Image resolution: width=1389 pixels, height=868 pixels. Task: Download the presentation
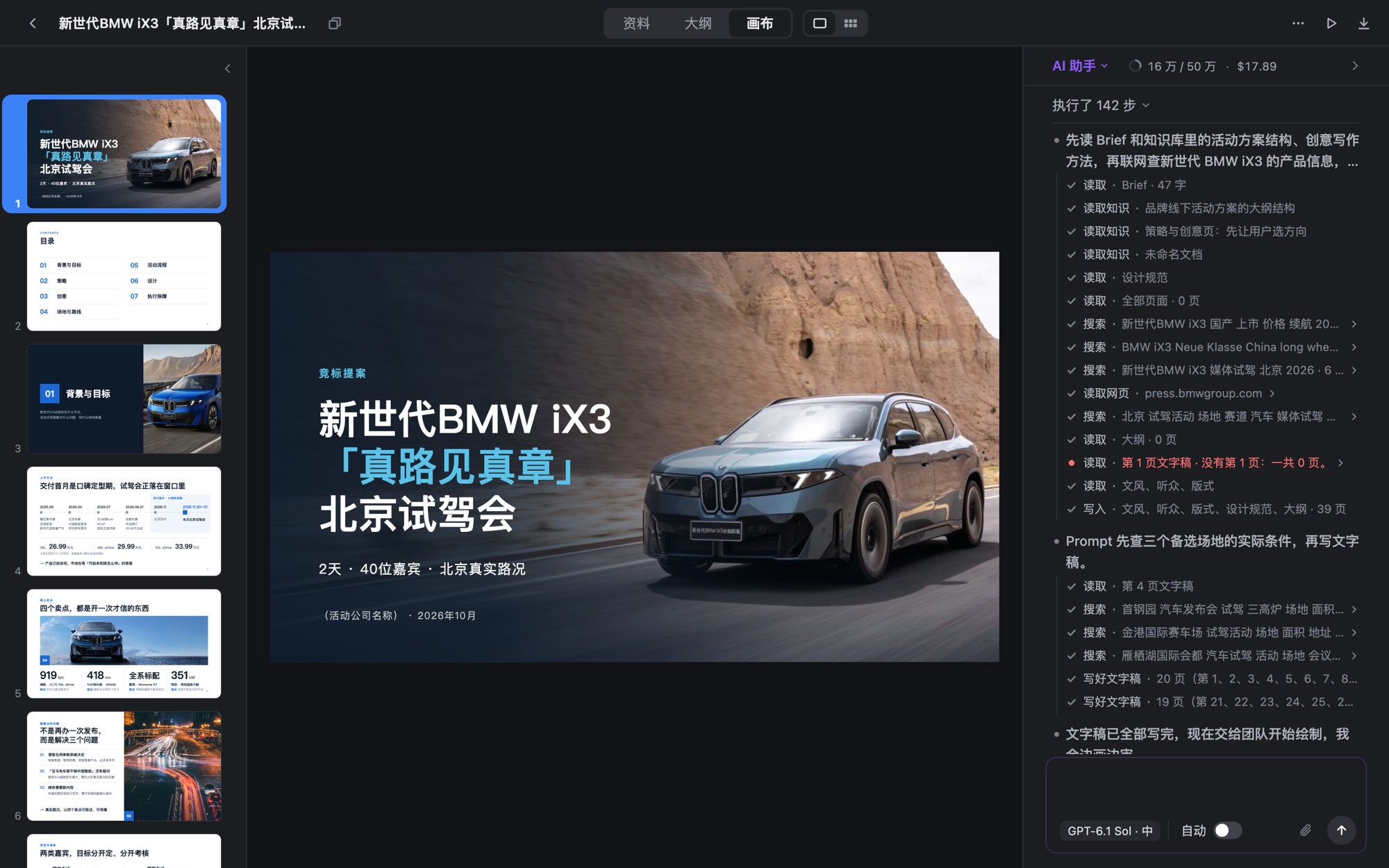coord(1363,23)
